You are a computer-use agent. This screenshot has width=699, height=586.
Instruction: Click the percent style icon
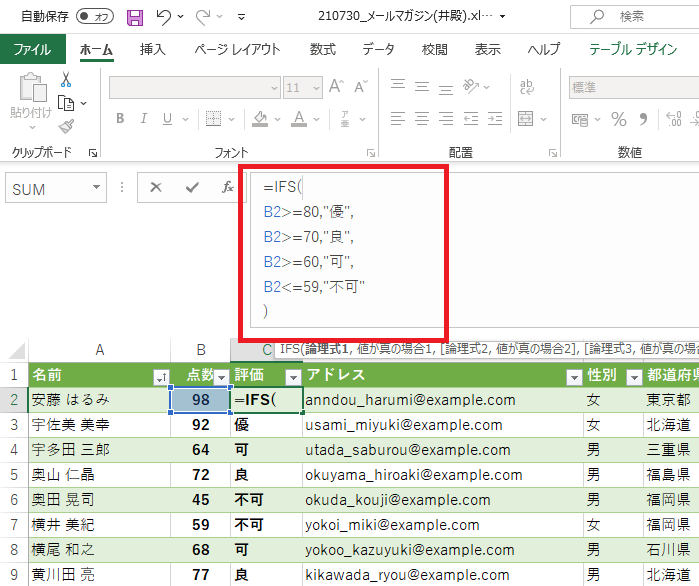pyautogui.click(x=619, y=119)
